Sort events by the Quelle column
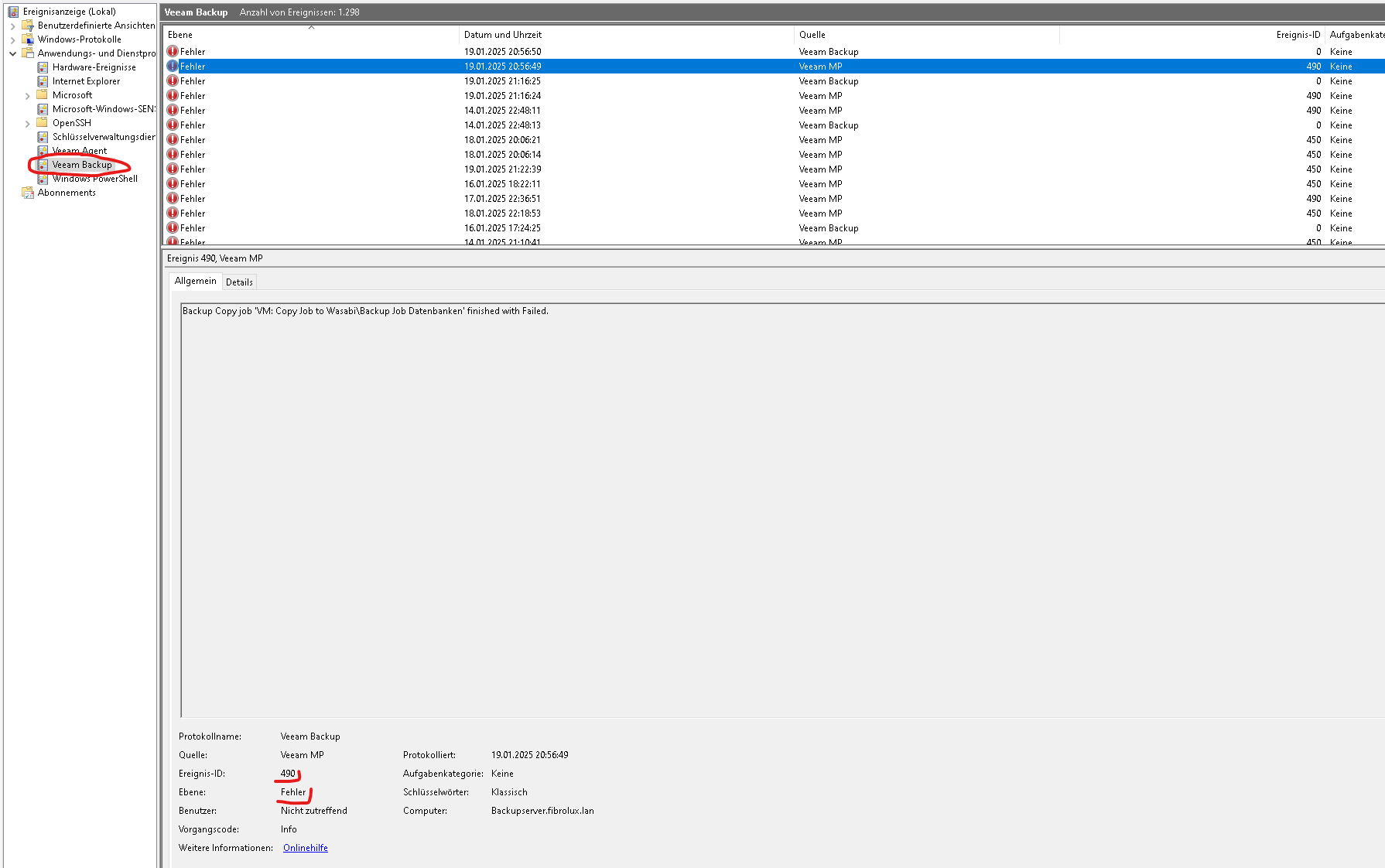Viewport: 1385px width, 868px height. (x=927, y=35)
